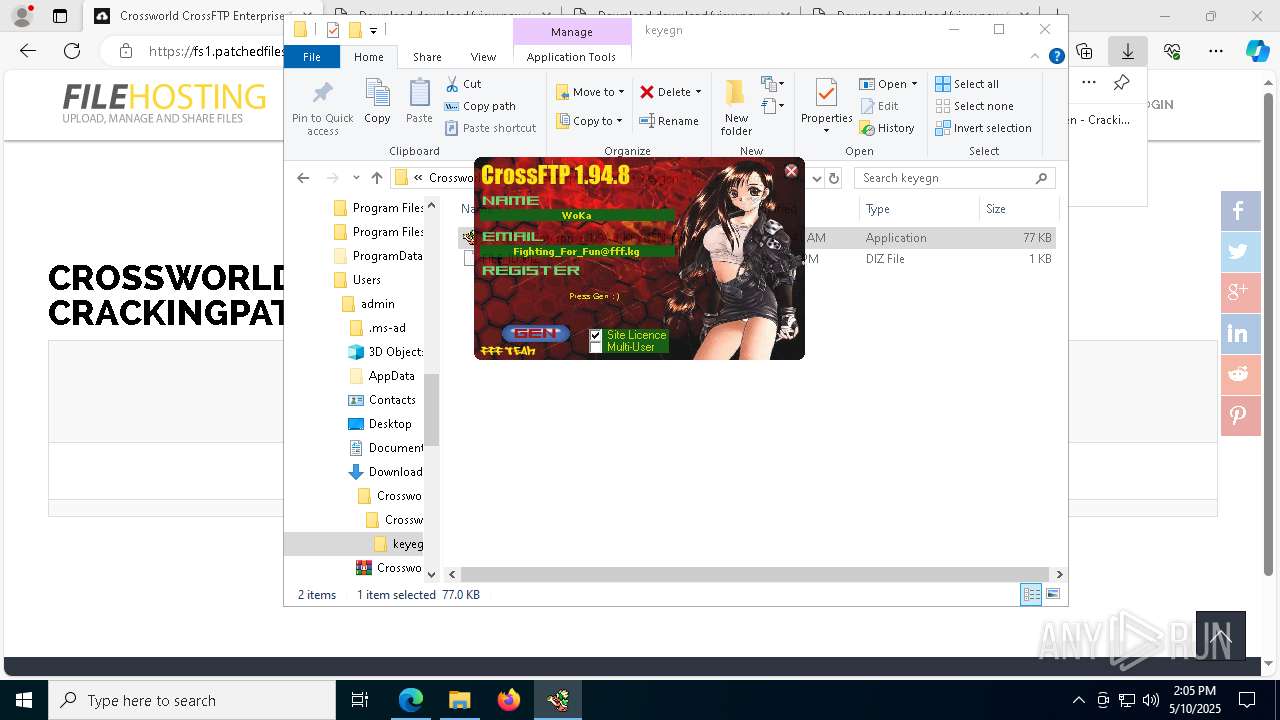Click Select all

[x=967, y=84]
